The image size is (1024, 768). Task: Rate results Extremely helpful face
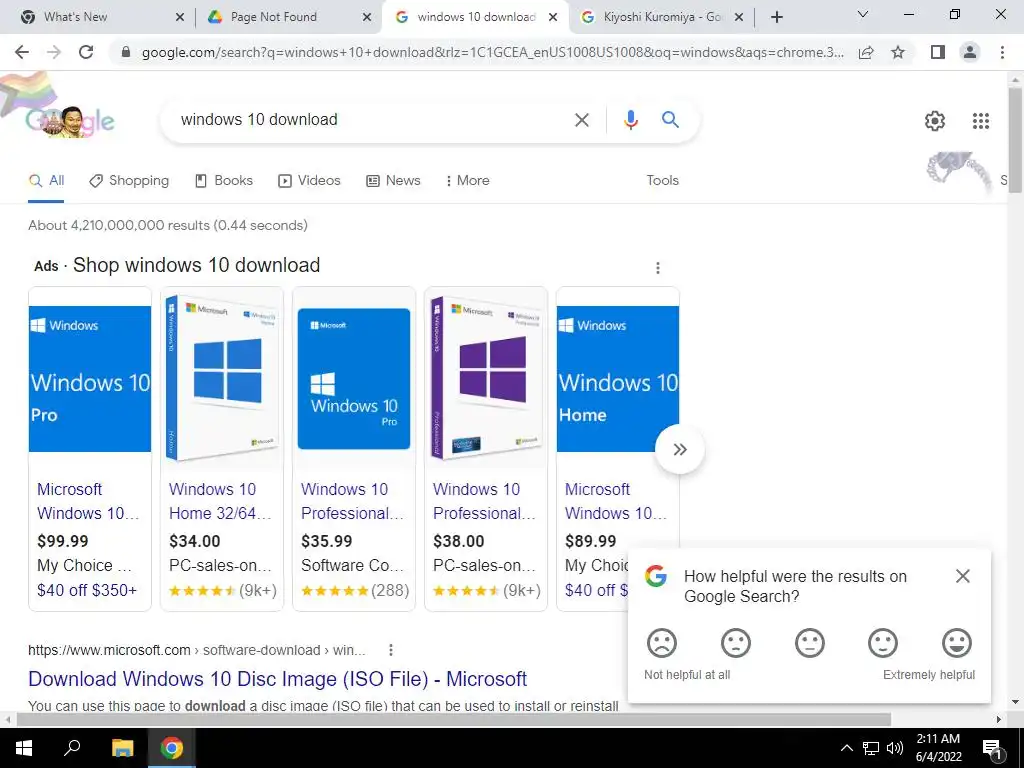click(x=957, y=643)
